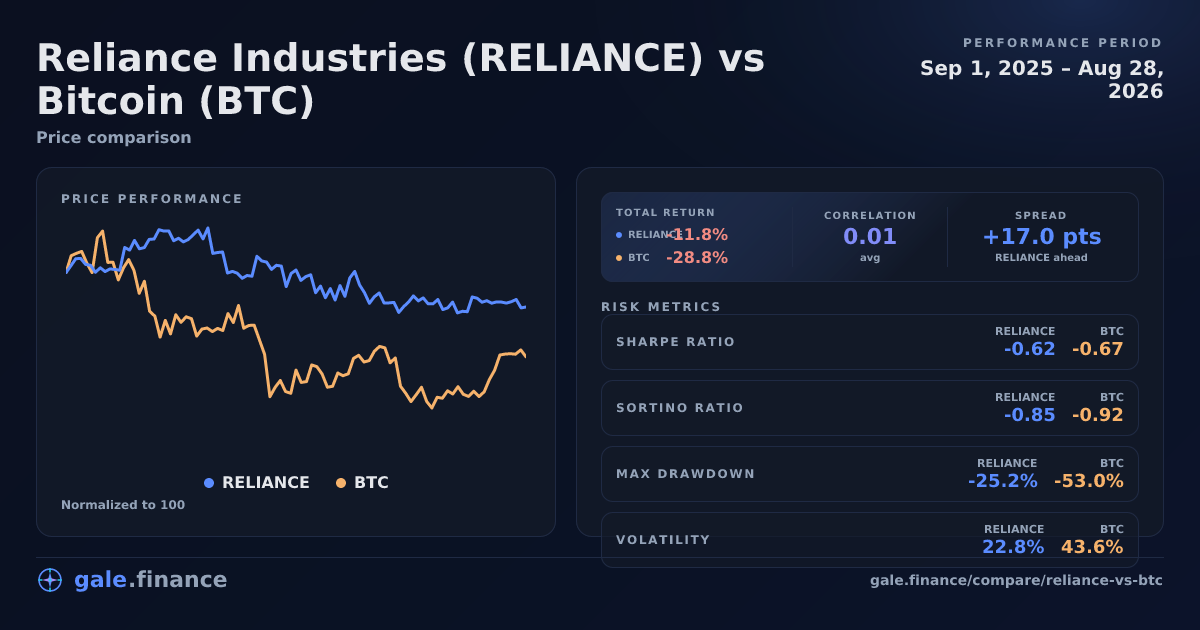
Task: Click the Price comparison subtitle
Action: pos(114,138)
